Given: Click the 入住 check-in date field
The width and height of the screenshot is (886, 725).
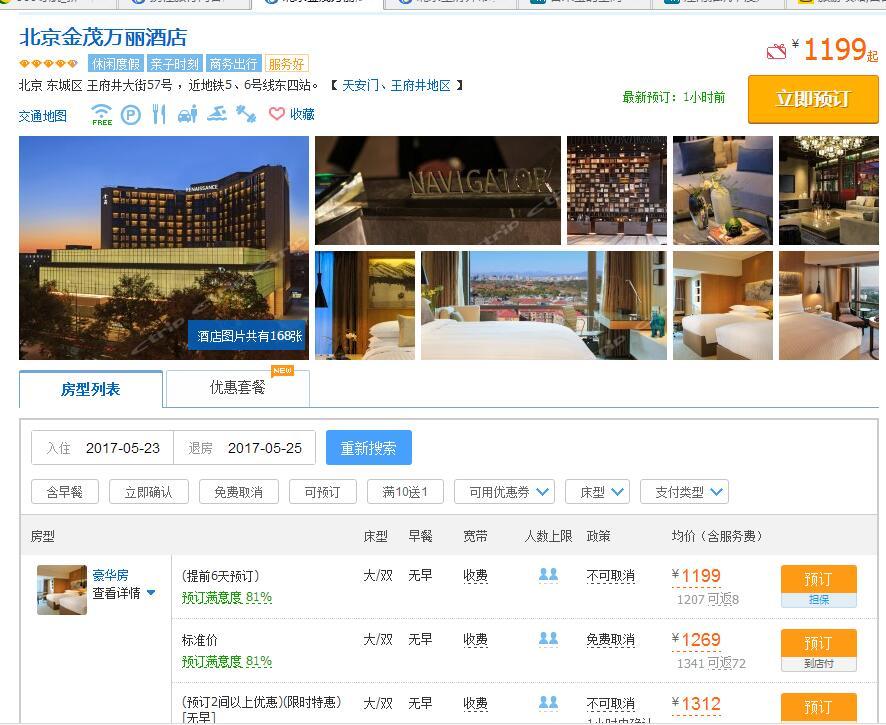Looking at the screenshot, I should tap(102, 448).
